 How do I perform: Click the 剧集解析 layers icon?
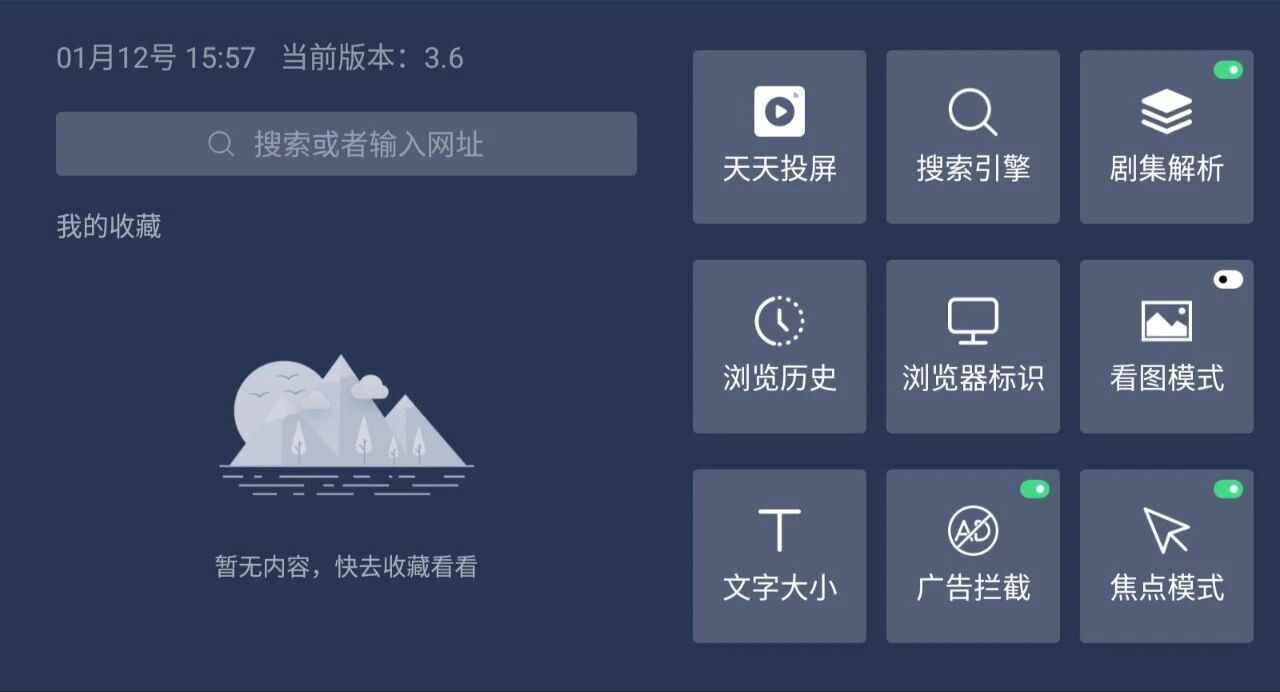[x=1166, y=111]
